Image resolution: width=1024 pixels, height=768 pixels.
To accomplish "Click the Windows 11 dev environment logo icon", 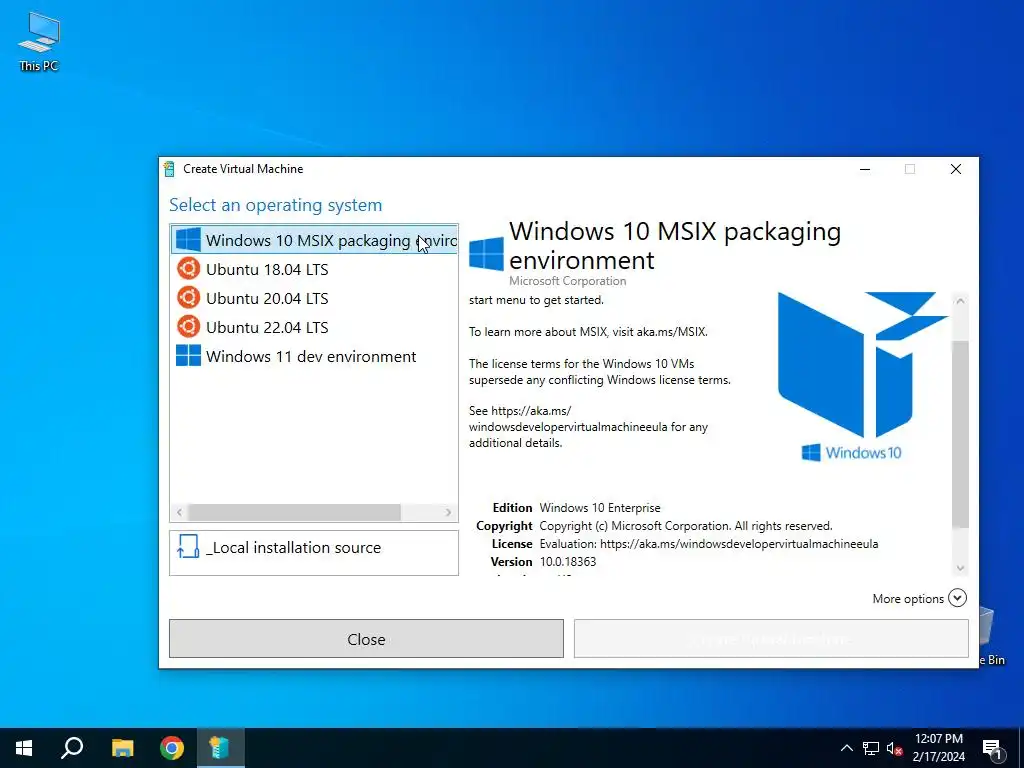I will pyautogui.click(x=188, y=356).
